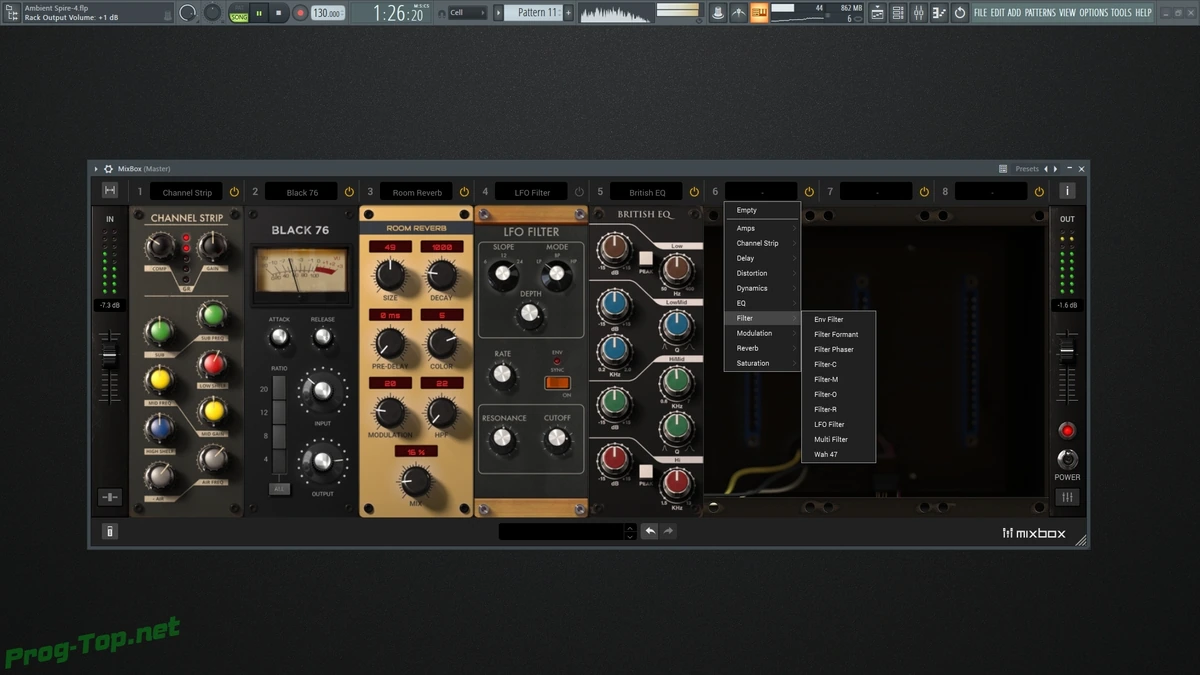Click the FL Studio menu icon at top left
The width and height of the screenshot is (1200, 675).
pyautogui.click(x=12, y=13)
